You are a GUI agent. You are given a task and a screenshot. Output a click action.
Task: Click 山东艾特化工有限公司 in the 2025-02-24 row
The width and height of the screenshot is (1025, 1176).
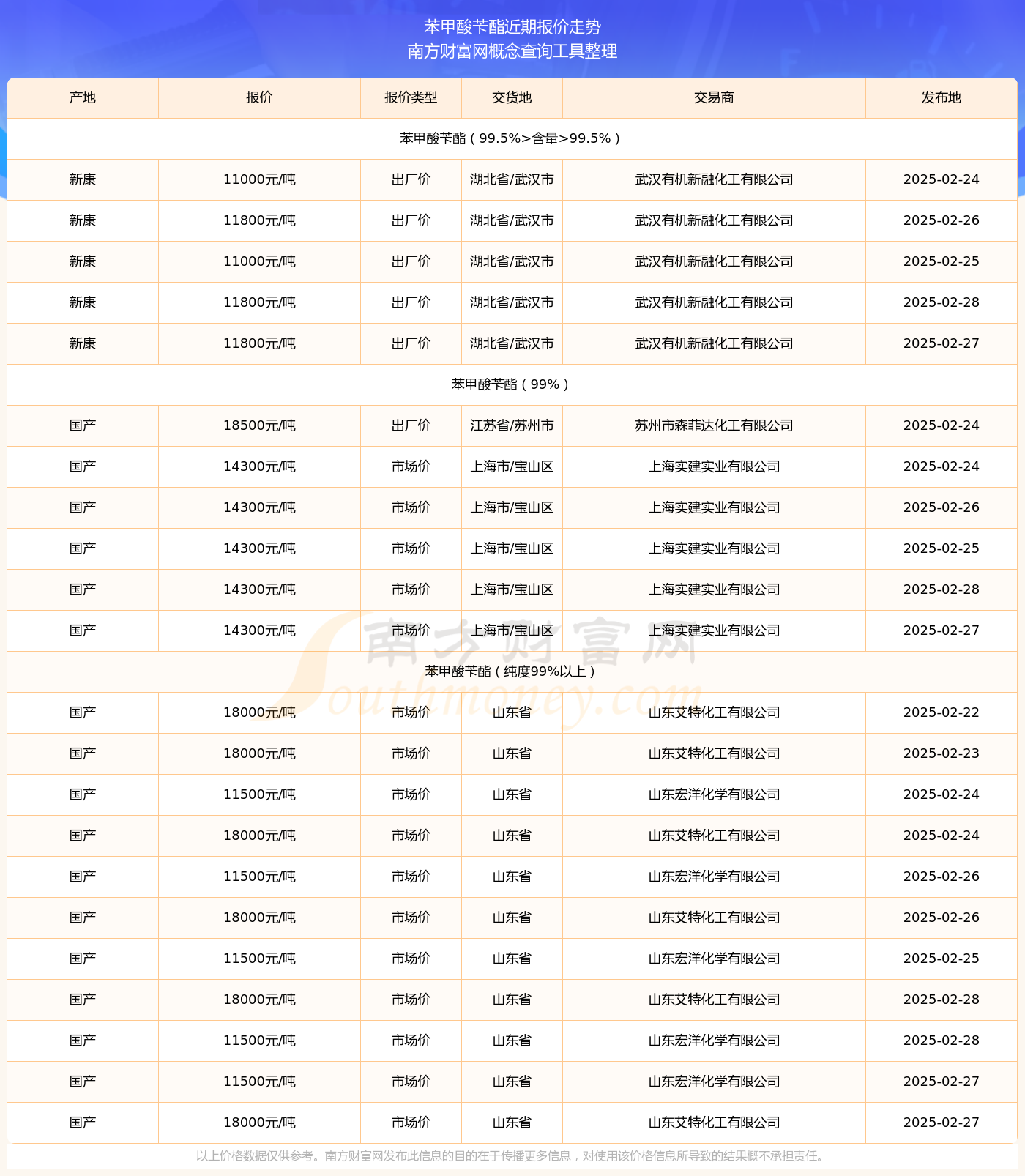pos(714,836)
